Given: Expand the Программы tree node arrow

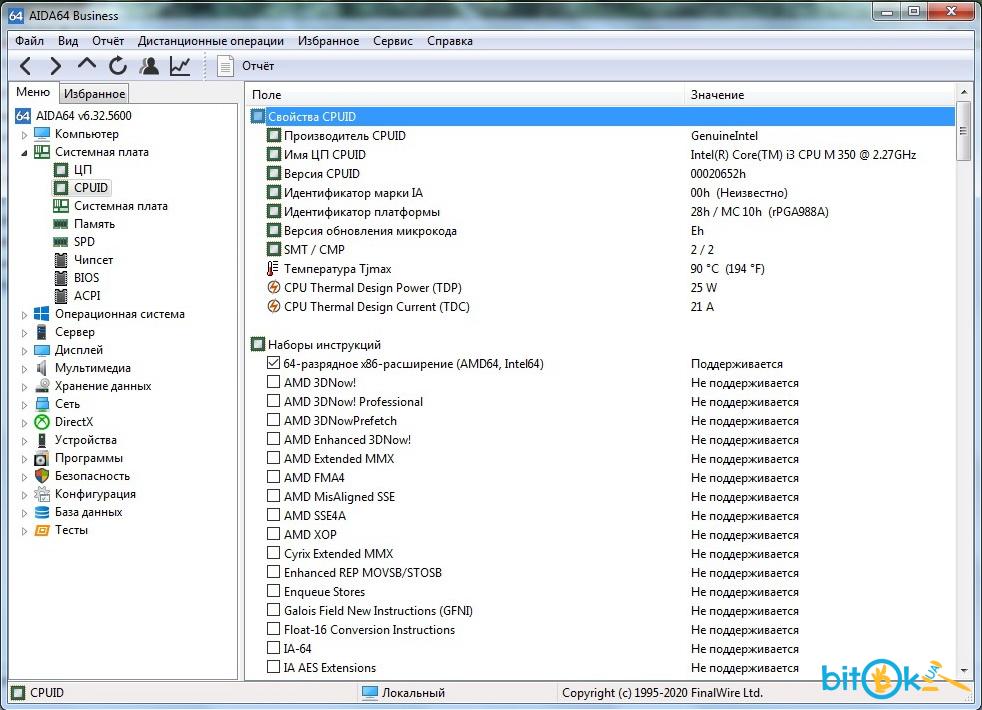Looking at the screenshot, I should [x=24, y=459].
